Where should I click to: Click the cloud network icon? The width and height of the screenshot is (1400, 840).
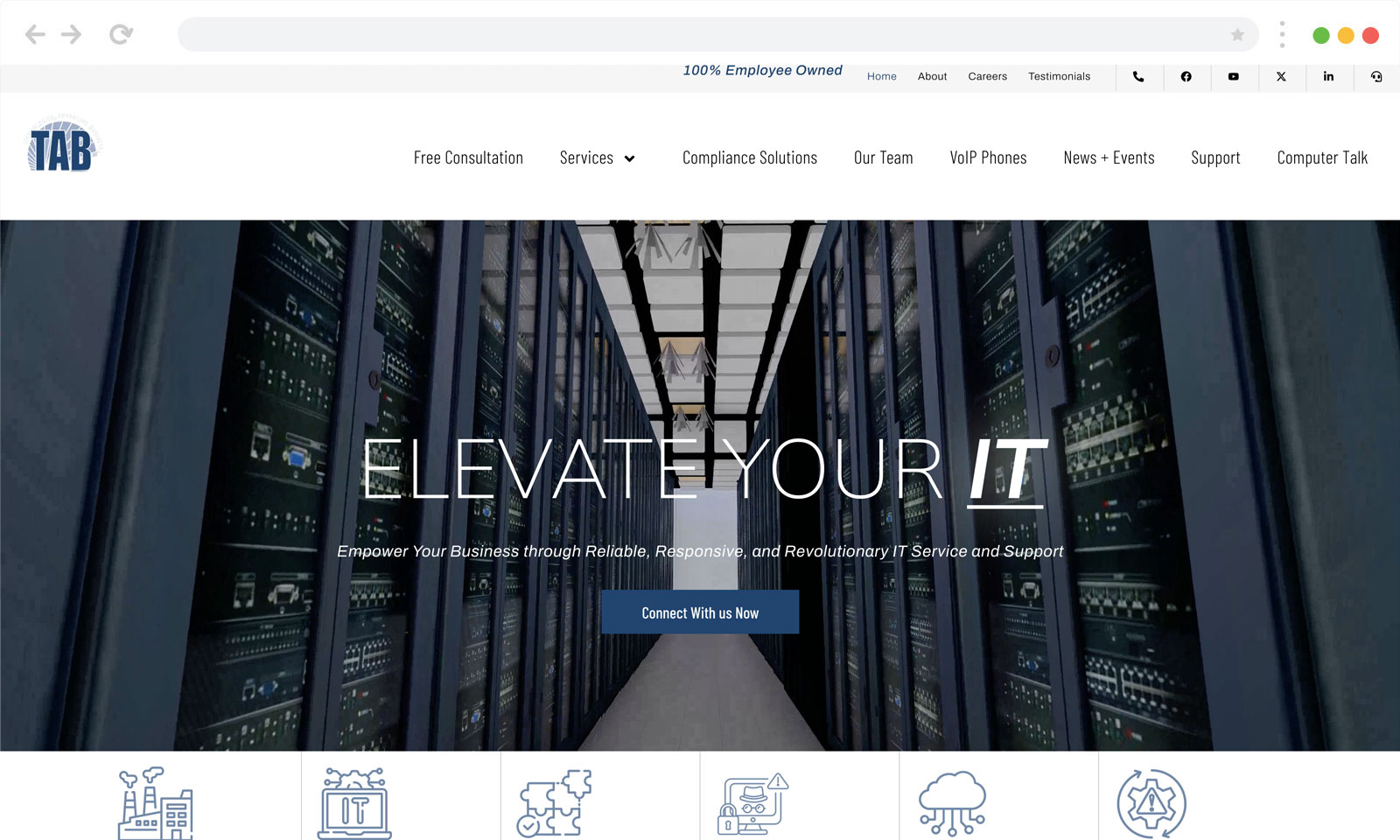952,803
